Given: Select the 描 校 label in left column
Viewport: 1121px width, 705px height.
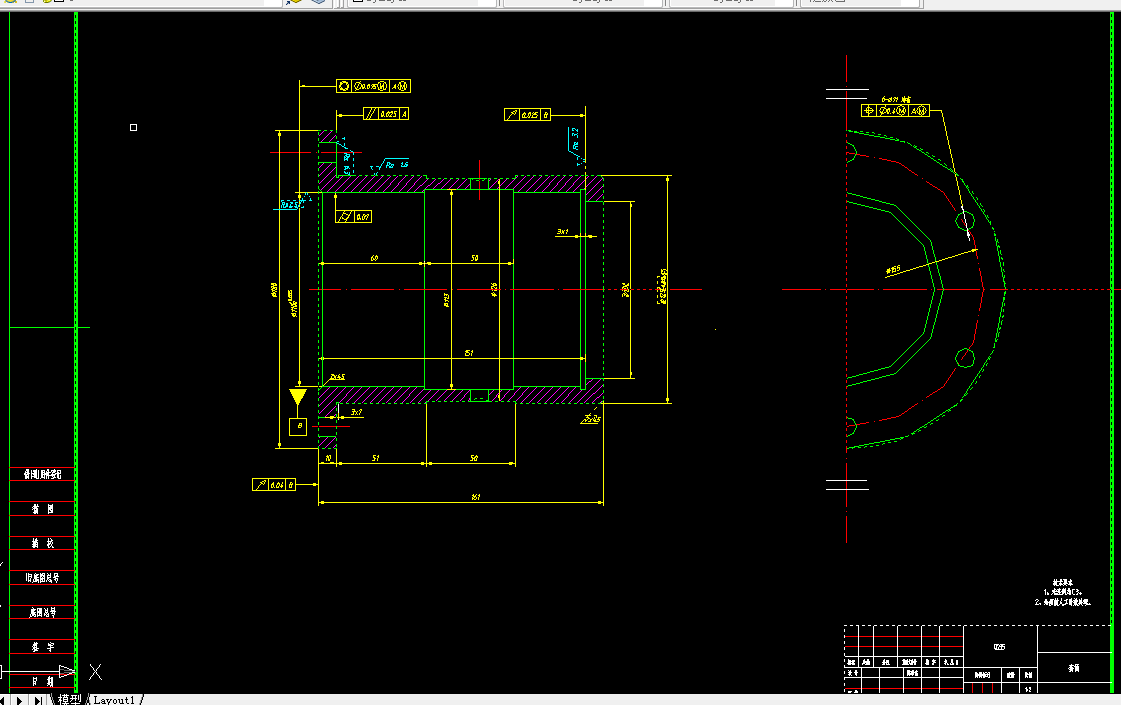Looking at the screenshot, I should coord(42,543).
